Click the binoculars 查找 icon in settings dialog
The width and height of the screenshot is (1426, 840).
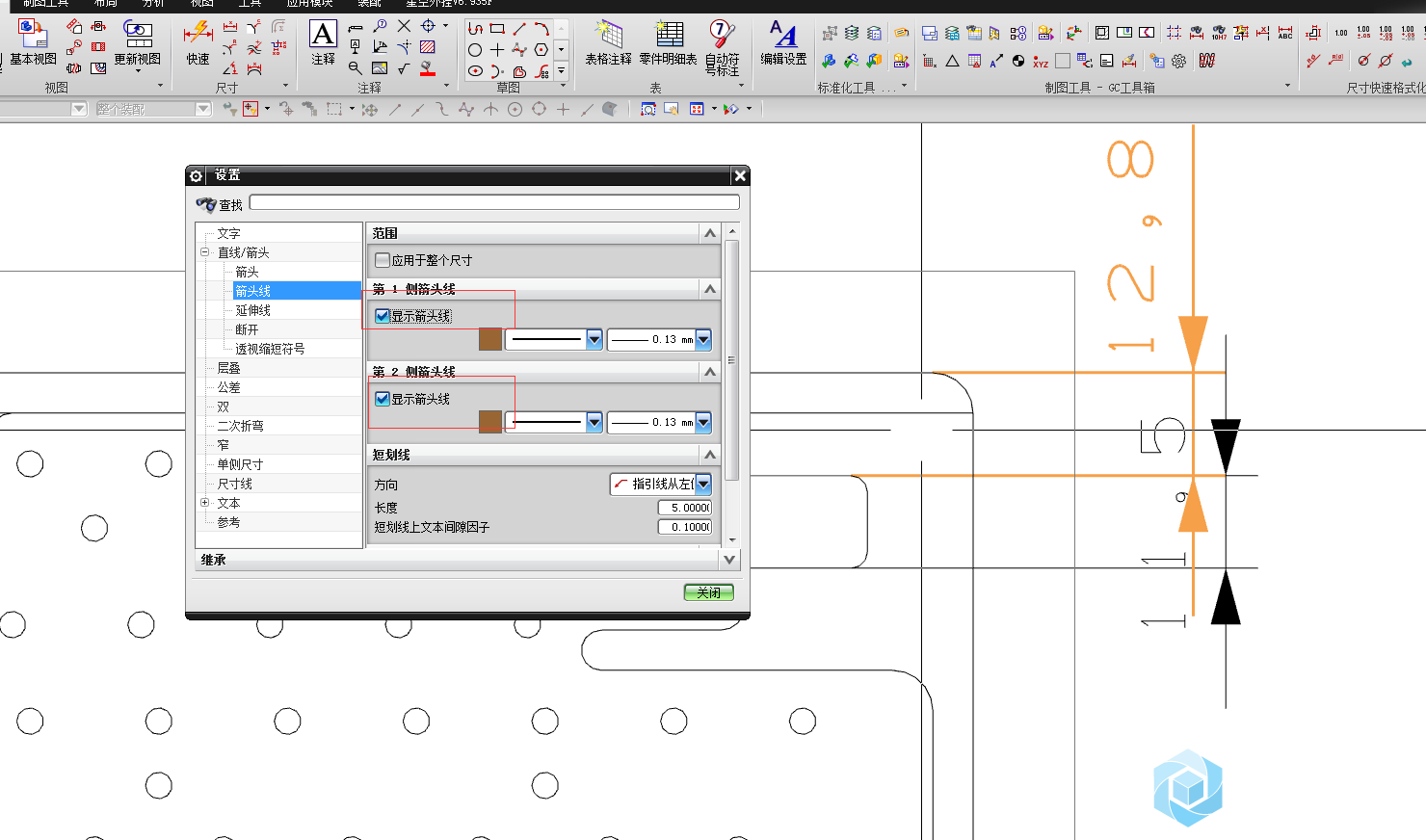pyautogui.click(x=206, y=205)
